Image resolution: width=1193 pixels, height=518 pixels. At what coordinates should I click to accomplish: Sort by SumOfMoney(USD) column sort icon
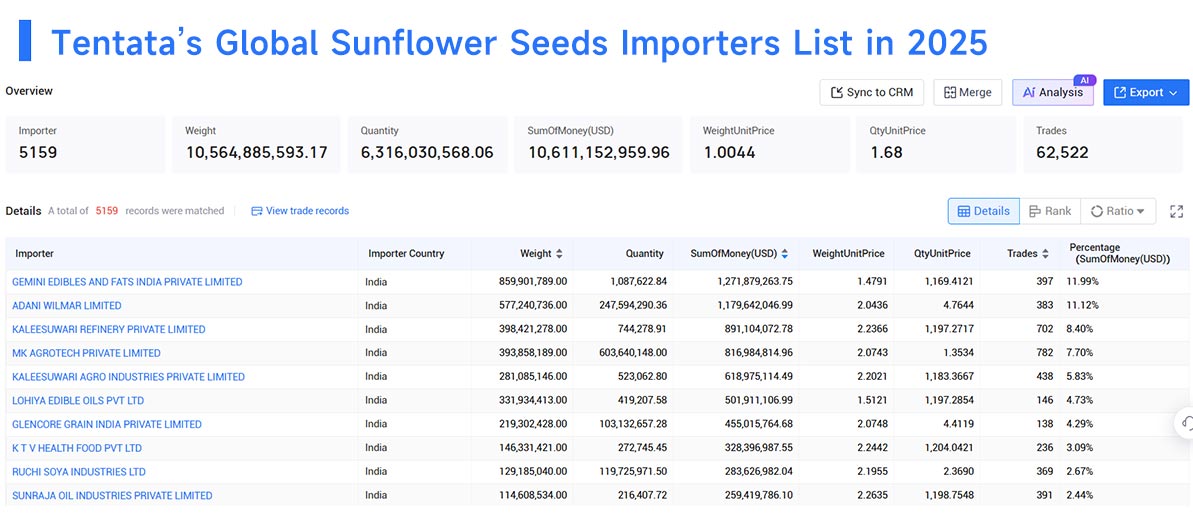click(x=784, y=253)
